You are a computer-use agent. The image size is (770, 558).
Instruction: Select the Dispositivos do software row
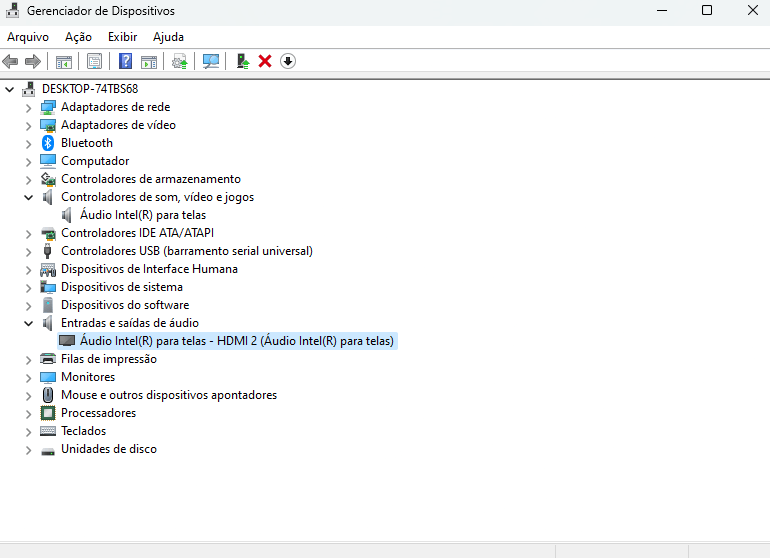click(x=125, y=305)
